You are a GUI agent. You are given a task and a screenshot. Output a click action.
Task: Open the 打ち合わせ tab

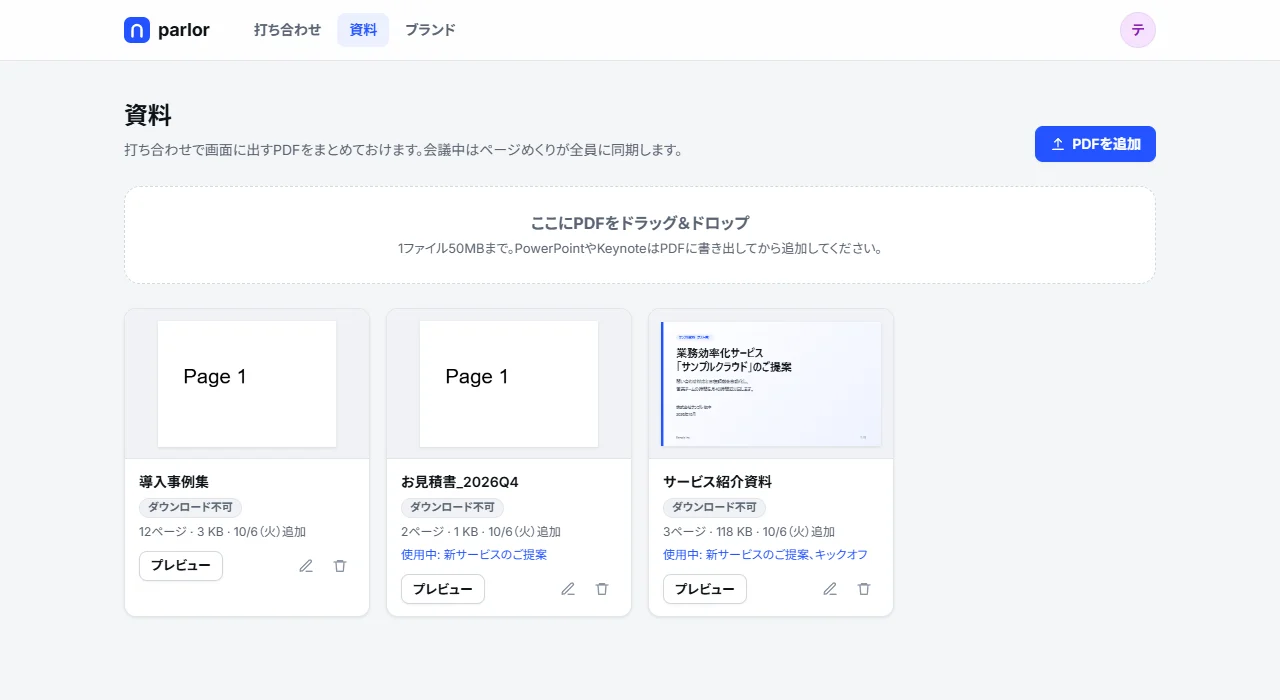pos(287,30)
